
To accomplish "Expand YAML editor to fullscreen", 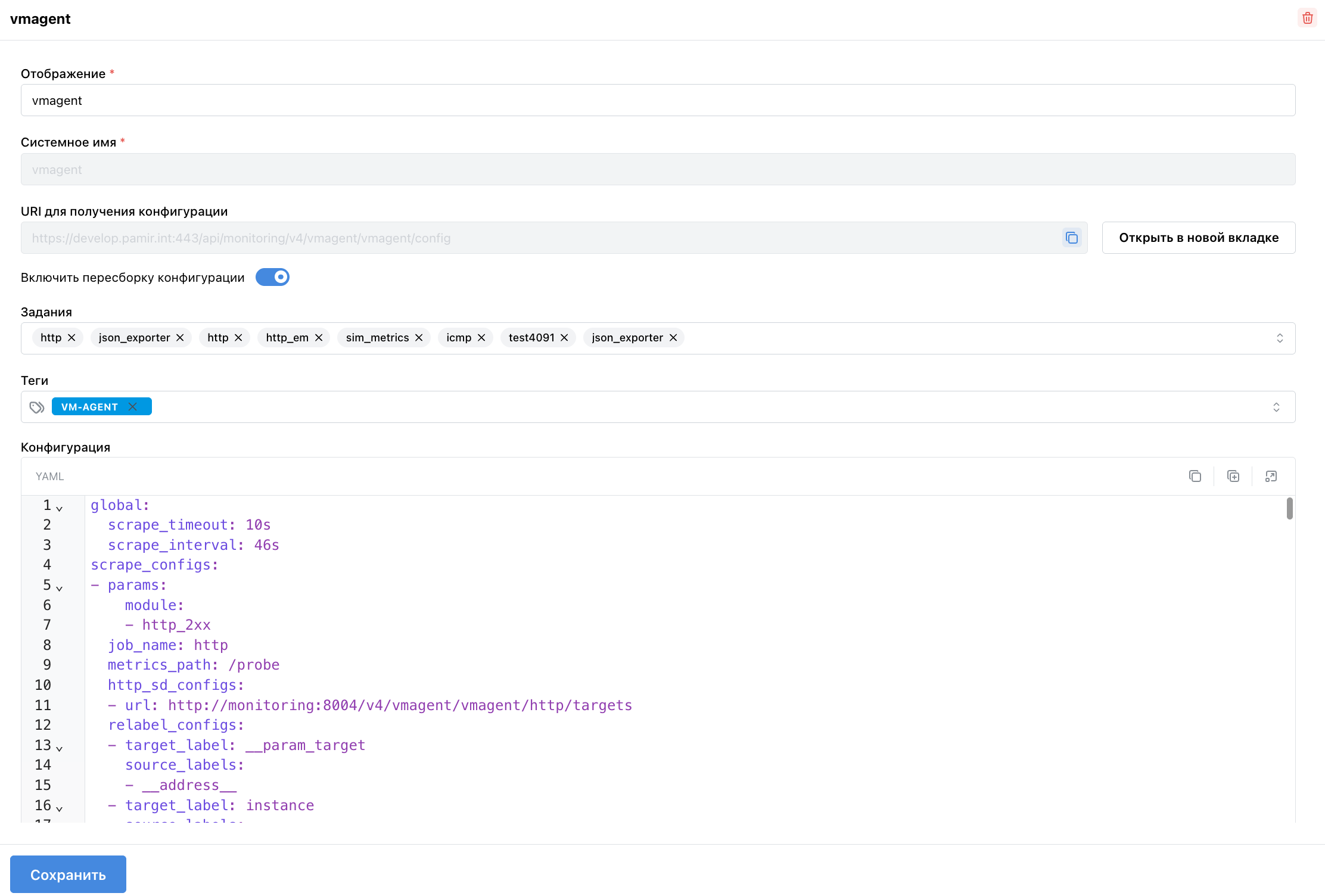I will coord(1271,476).
